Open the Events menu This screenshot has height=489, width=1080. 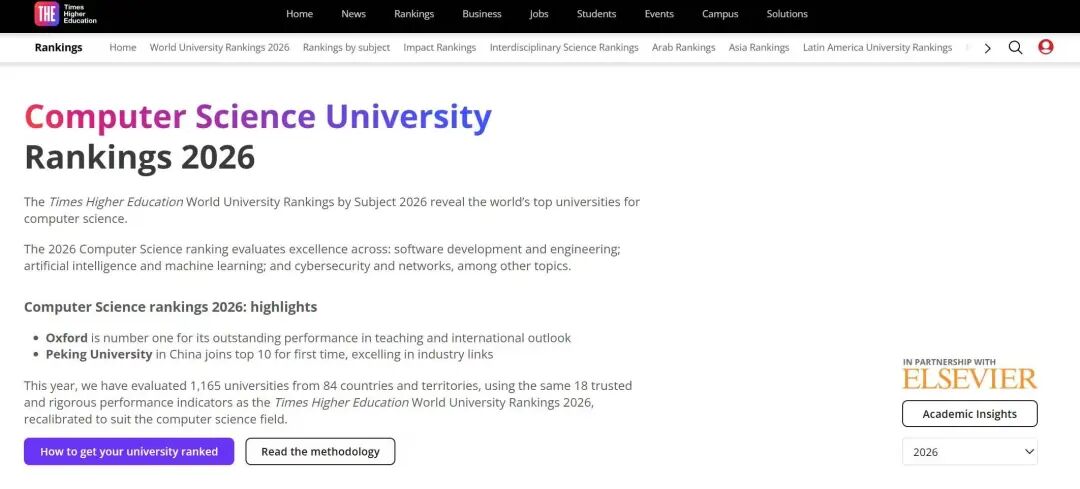(x=659, y=14)
